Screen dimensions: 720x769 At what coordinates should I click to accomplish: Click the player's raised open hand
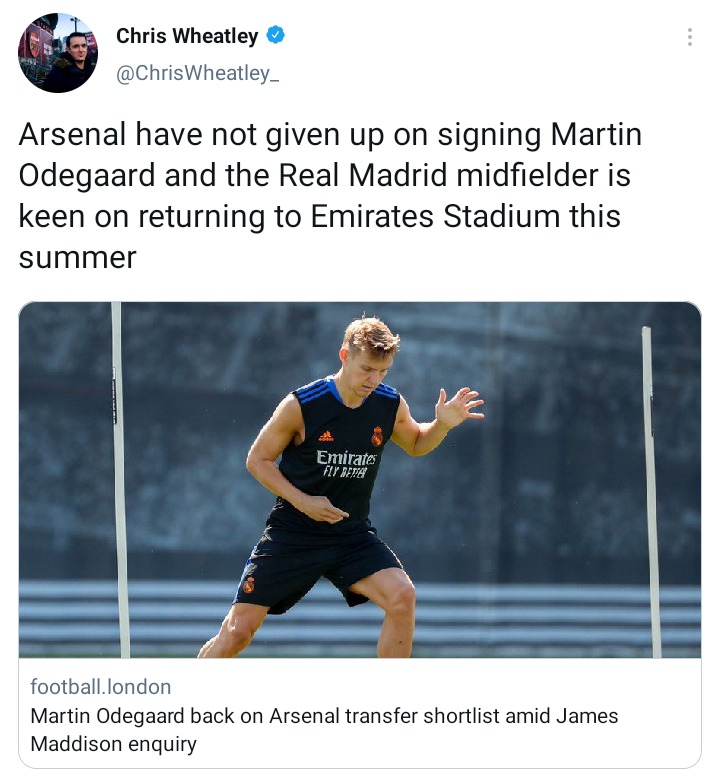pyautogui.click(x=459, y=407)
